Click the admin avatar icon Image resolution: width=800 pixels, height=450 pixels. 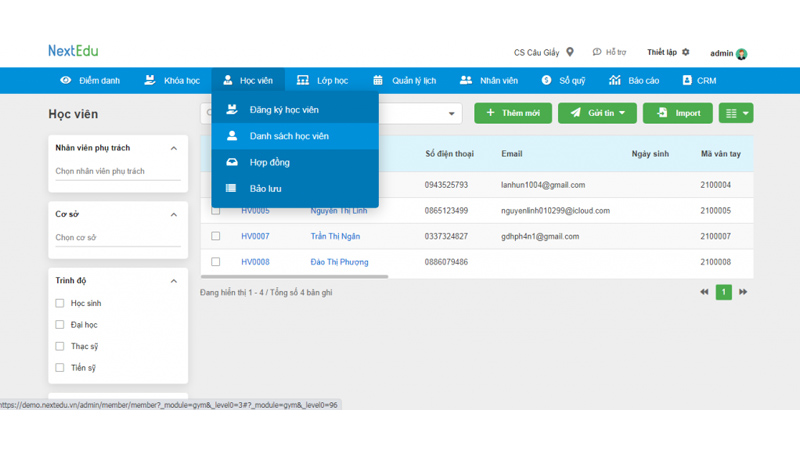click(x=742, y=53)
